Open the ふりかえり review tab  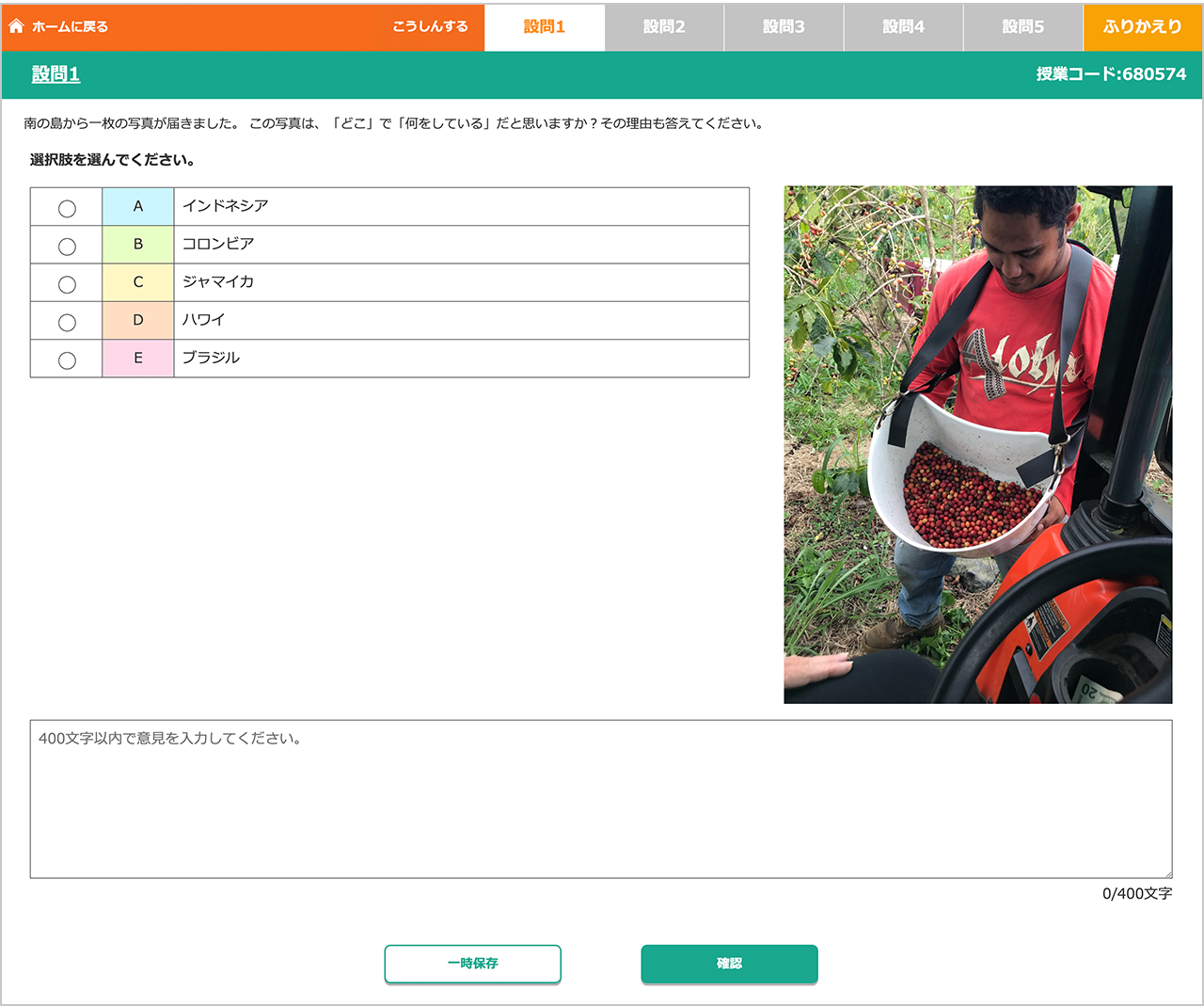(1142, 27)
